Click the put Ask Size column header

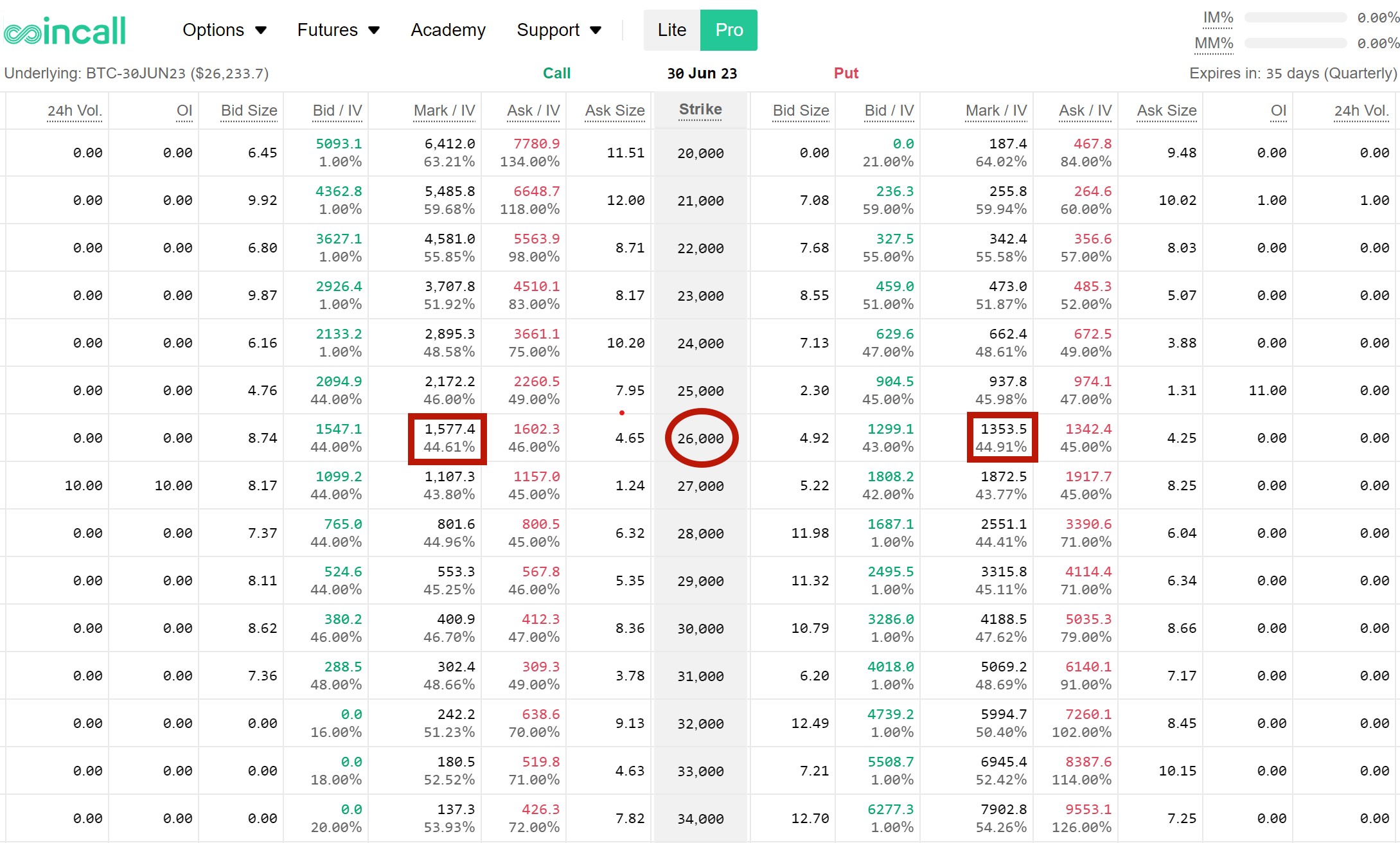tap(1166, 111)
